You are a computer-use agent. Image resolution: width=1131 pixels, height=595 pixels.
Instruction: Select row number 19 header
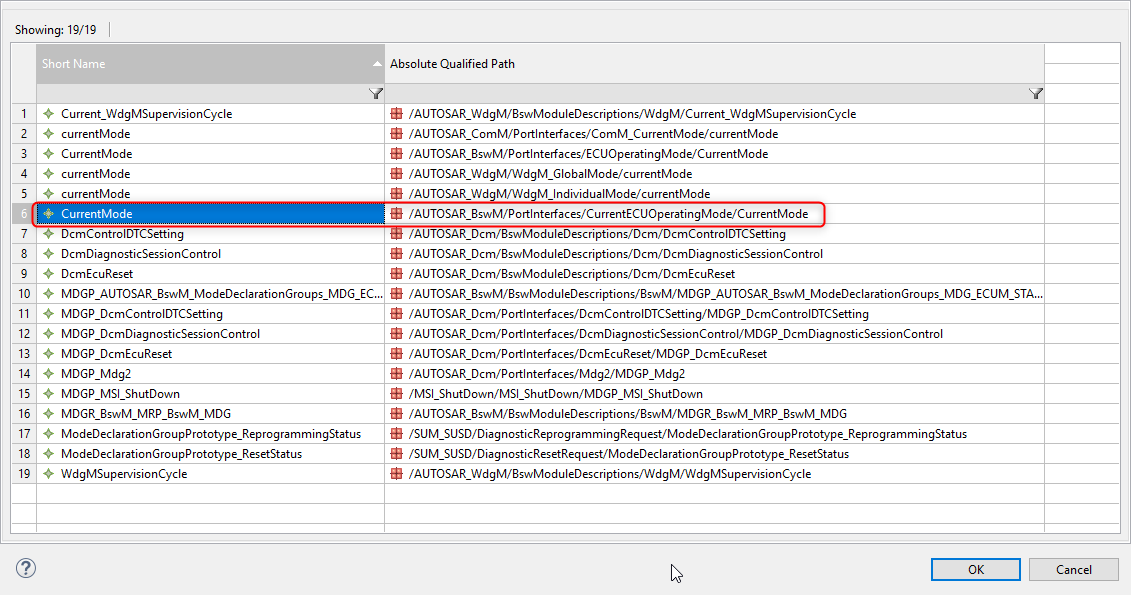[x=24, y=474]
